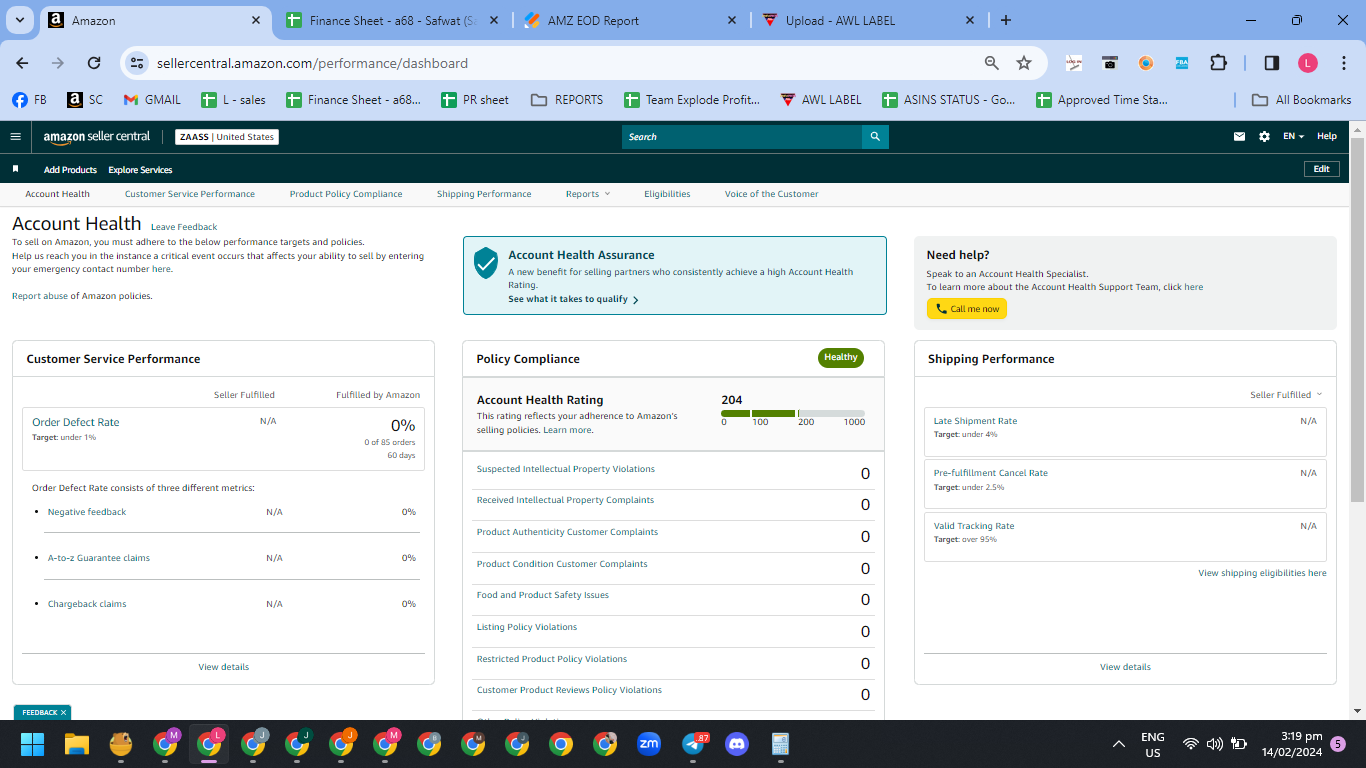
Task: Open a new browser tab
Action: coord(1006,20)
